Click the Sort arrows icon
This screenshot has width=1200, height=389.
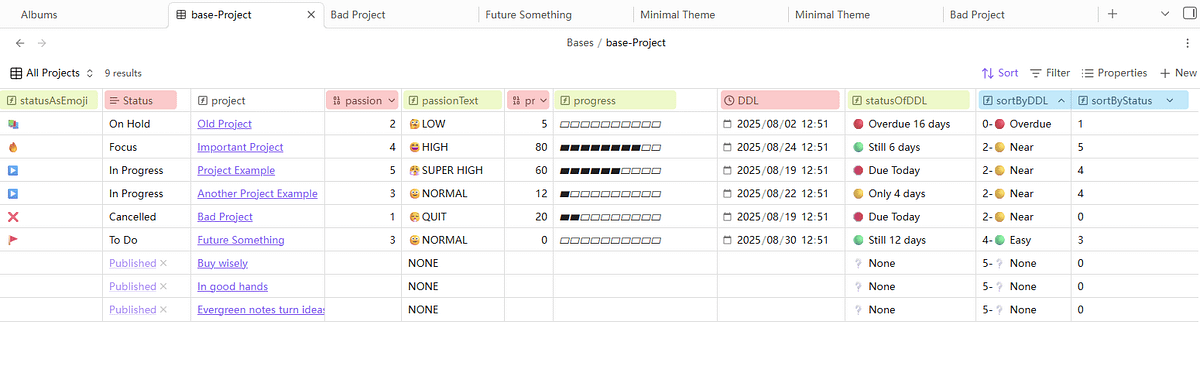point(988,73)
